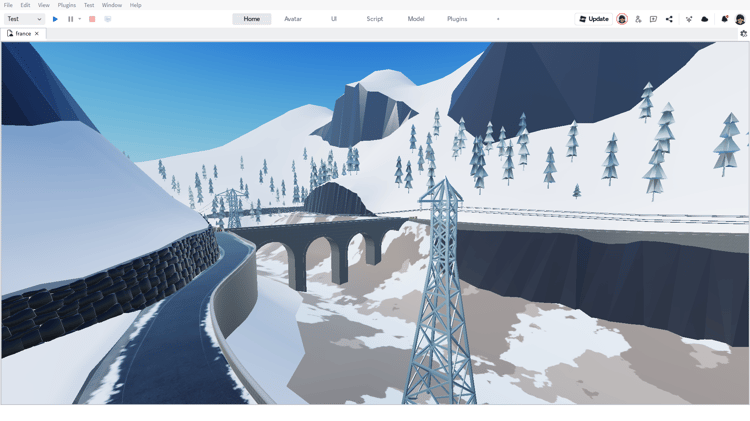The image size is (750, 421).
Task: Open the File menu
Action: point(8,5)
